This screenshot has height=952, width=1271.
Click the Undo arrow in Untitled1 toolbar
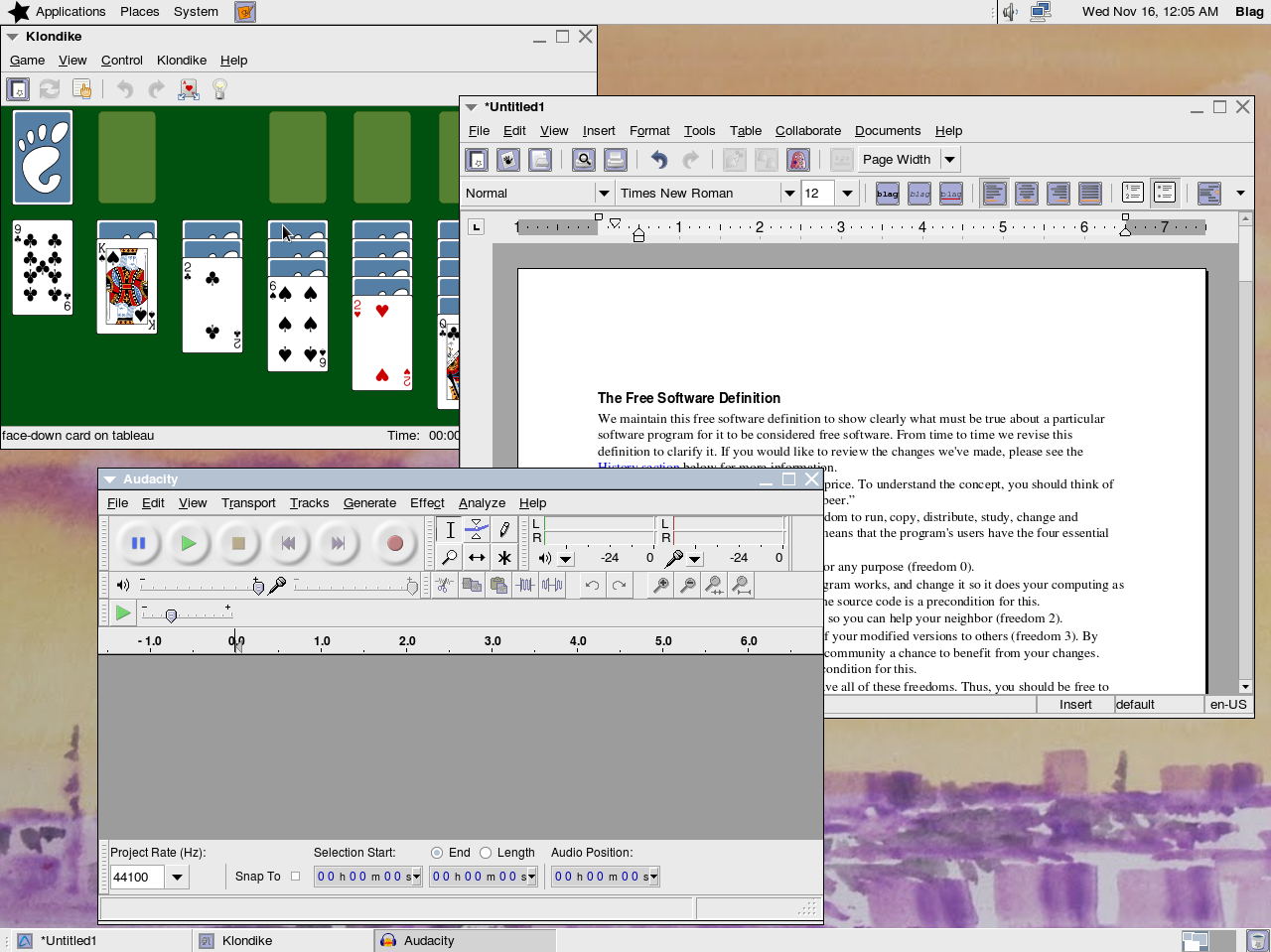658,160
